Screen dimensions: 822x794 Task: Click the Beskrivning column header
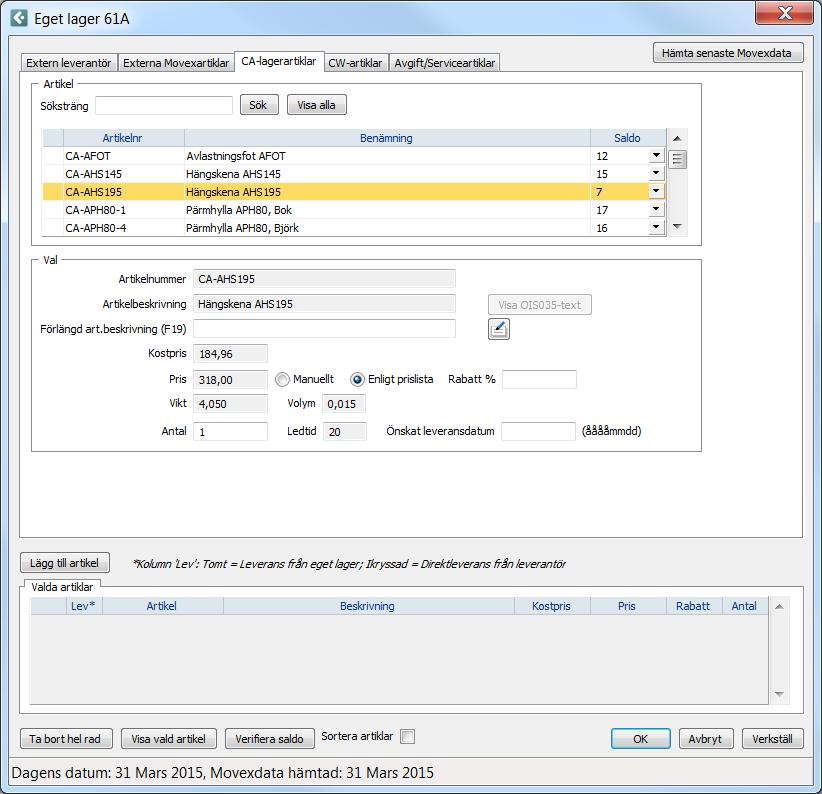pyautogui.click(x=368, y=606)
